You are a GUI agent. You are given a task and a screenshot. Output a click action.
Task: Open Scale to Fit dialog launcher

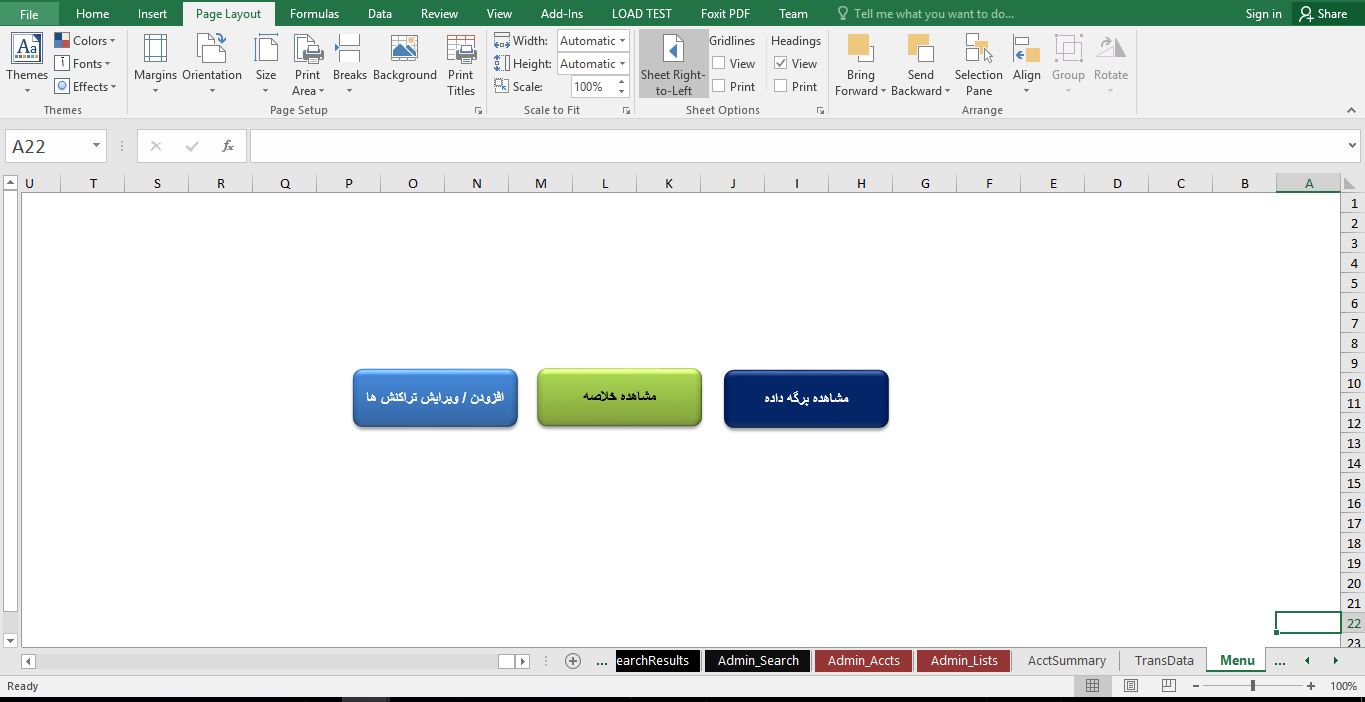tap(626, 111)
